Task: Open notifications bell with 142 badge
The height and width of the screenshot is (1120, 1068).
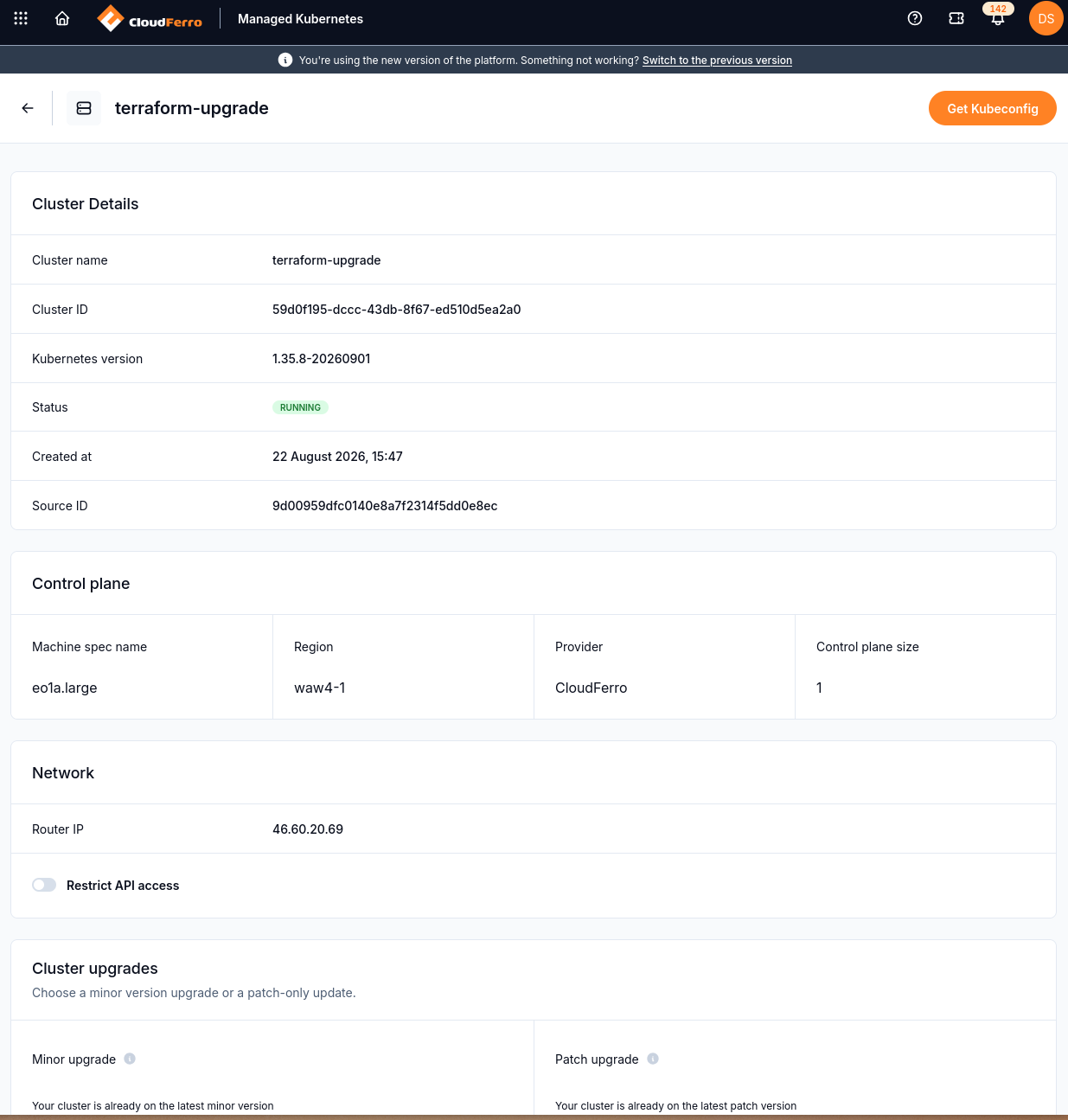Action: (998, 16)
